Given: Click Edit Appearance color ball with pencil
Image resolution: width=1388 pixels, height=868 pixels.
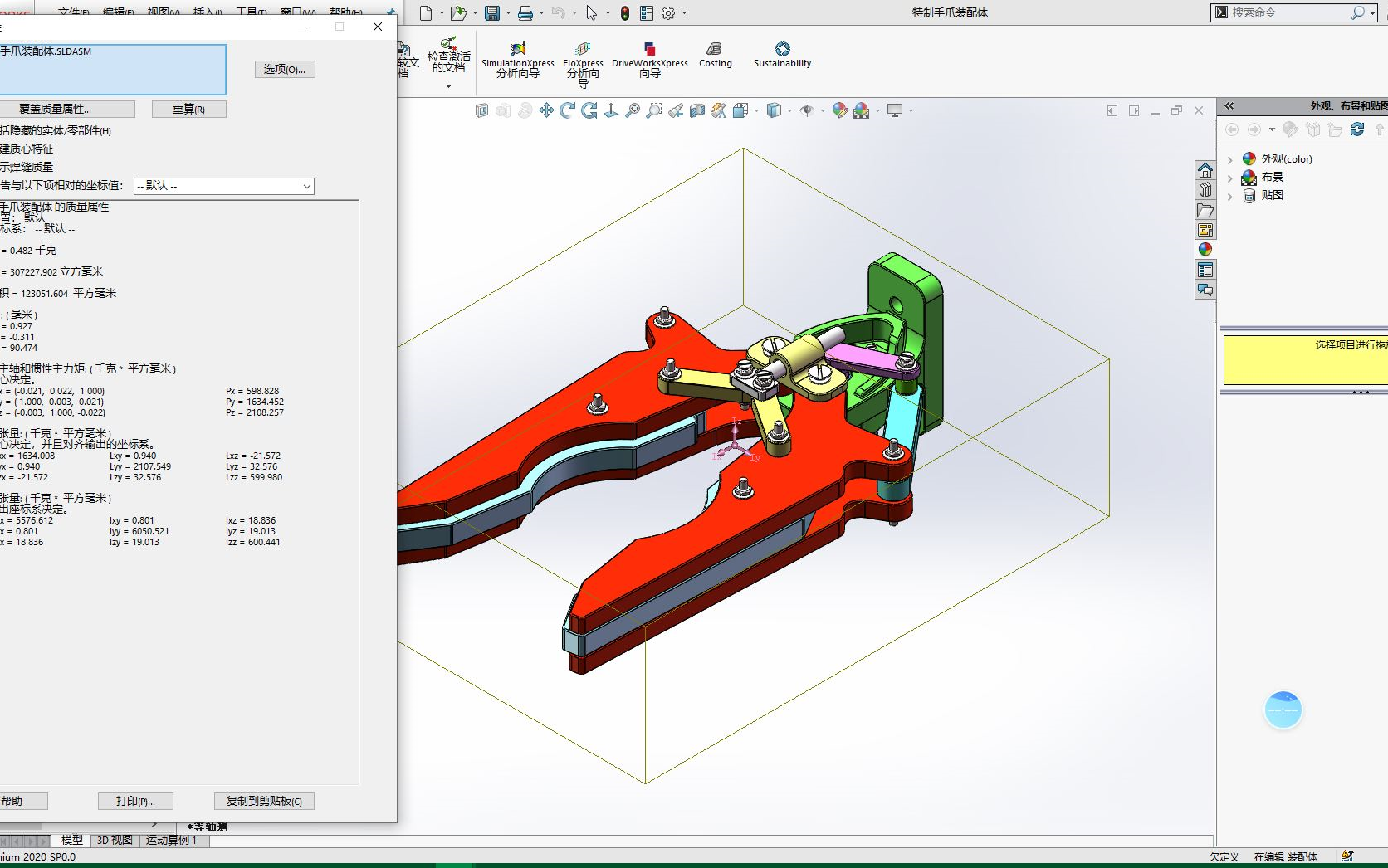Looking at the screenshot, I should coord(839,110).
